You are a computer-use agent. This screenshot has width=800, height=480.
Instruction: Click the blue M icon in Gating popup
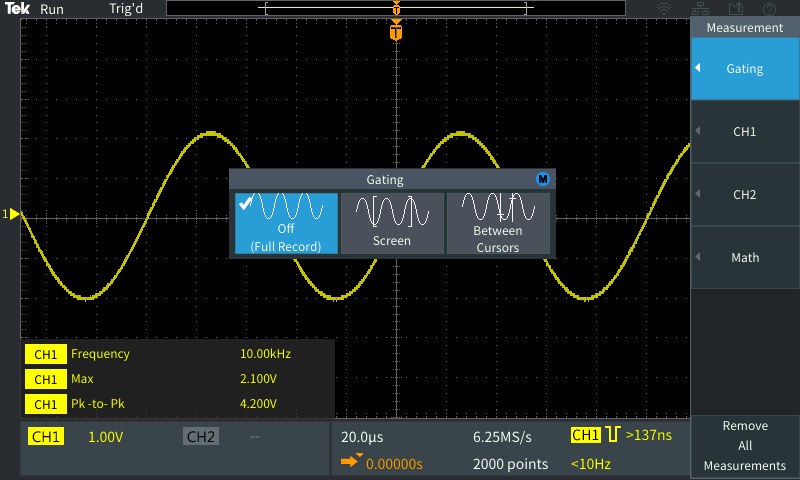[543, 179]
